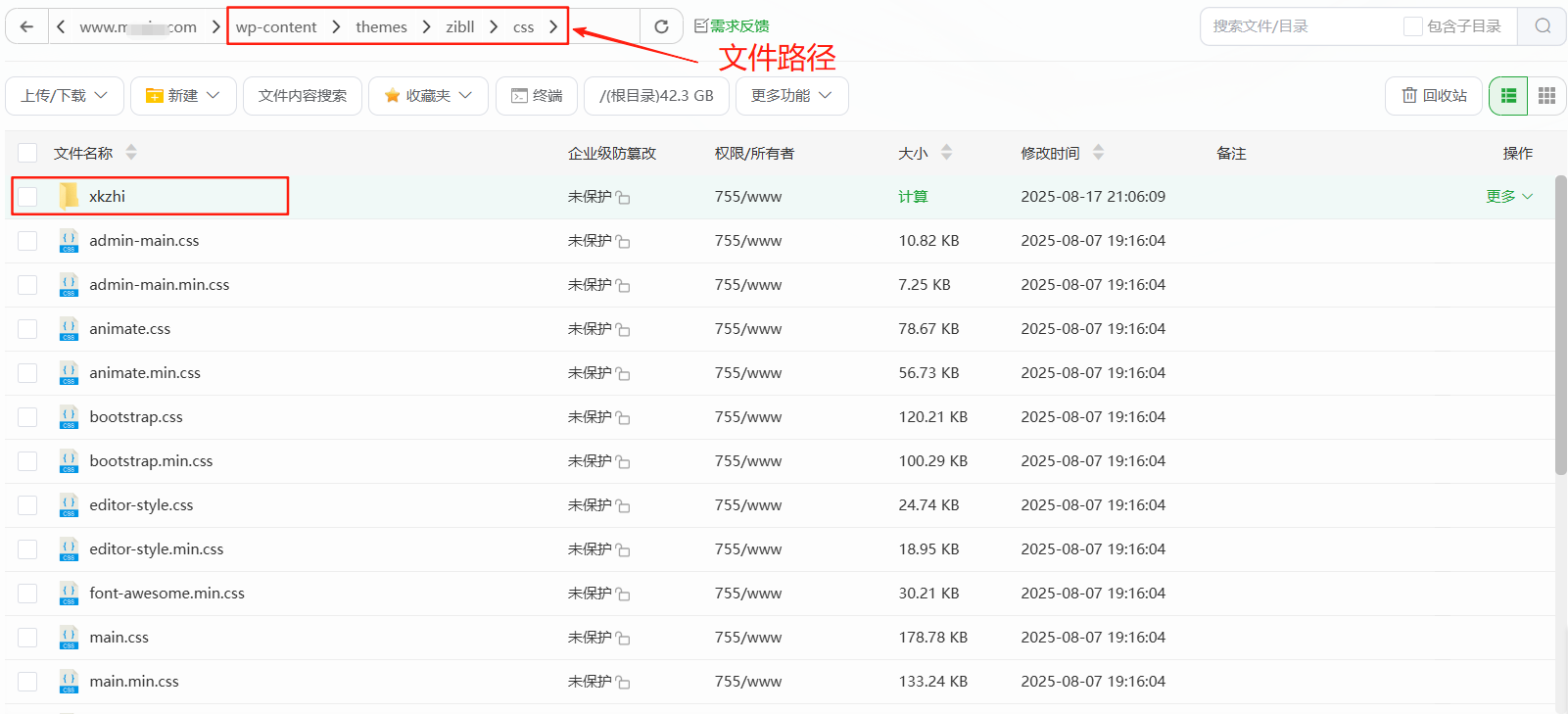Toggle the select-all header checkbox
The image size is (1568, 714).
tap(27, 153)
